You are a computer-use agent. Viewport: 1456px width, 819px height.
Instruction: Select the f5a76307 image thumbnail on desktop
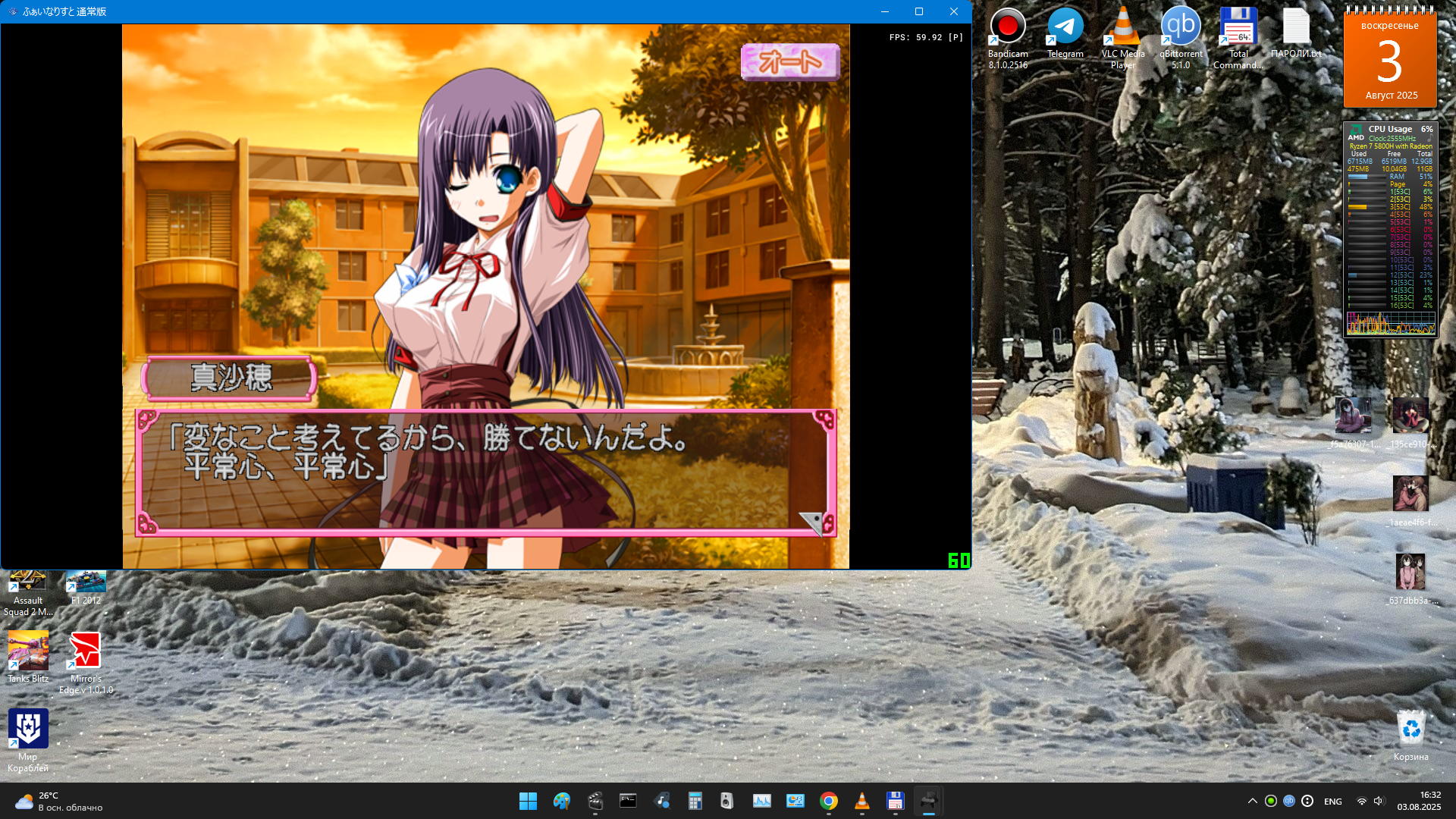[1354, 422]
